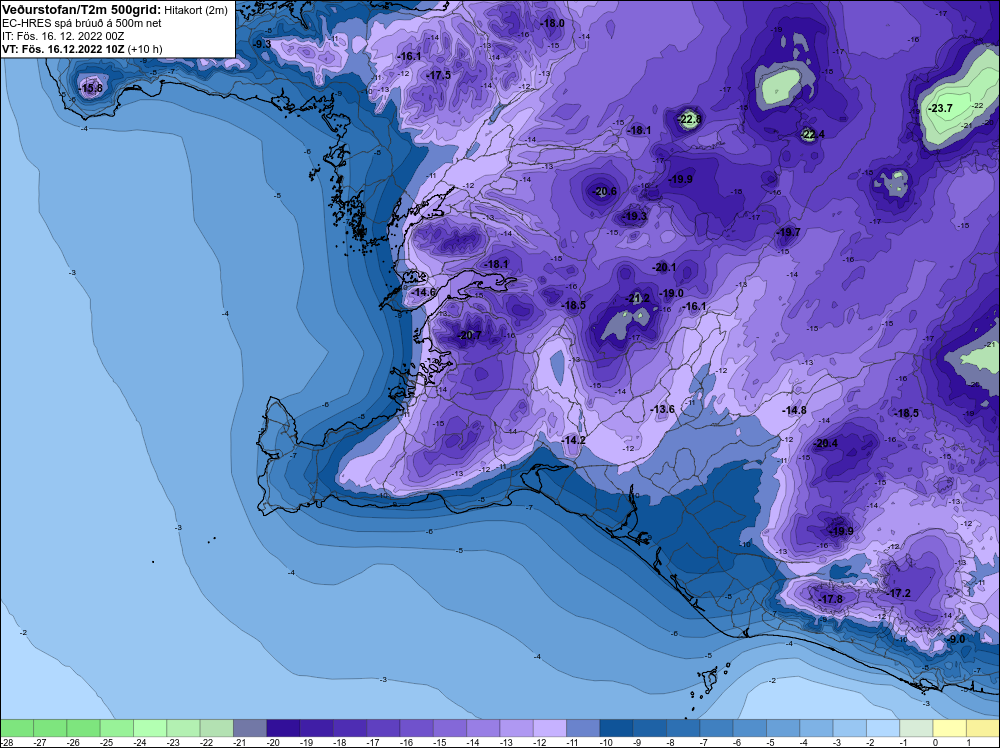Click the -9.0 temperature label
Viewport: 1000px width, 748px height.
point(957,640)
